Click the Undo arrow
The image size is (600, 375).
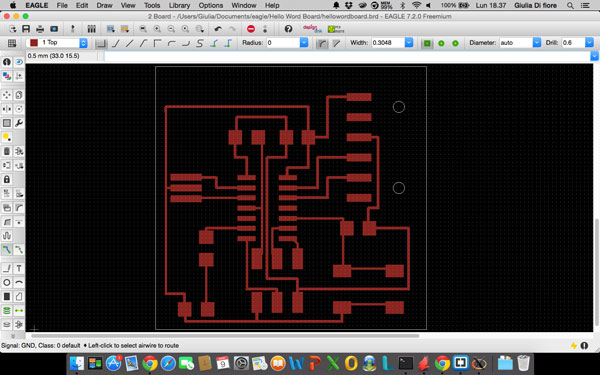point(218,29)
